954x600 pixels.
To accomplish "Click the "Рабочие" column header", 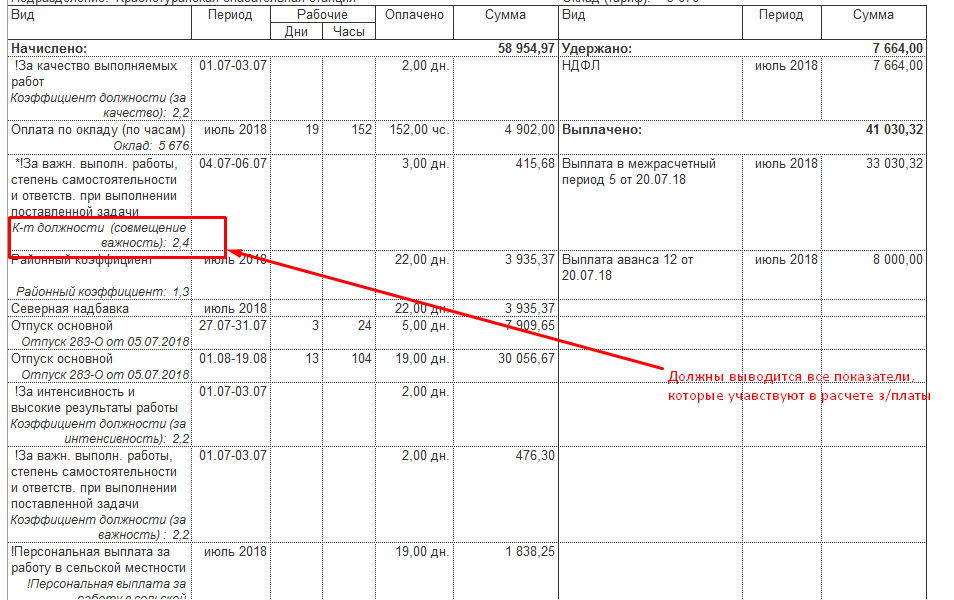I will pos(323,15).
